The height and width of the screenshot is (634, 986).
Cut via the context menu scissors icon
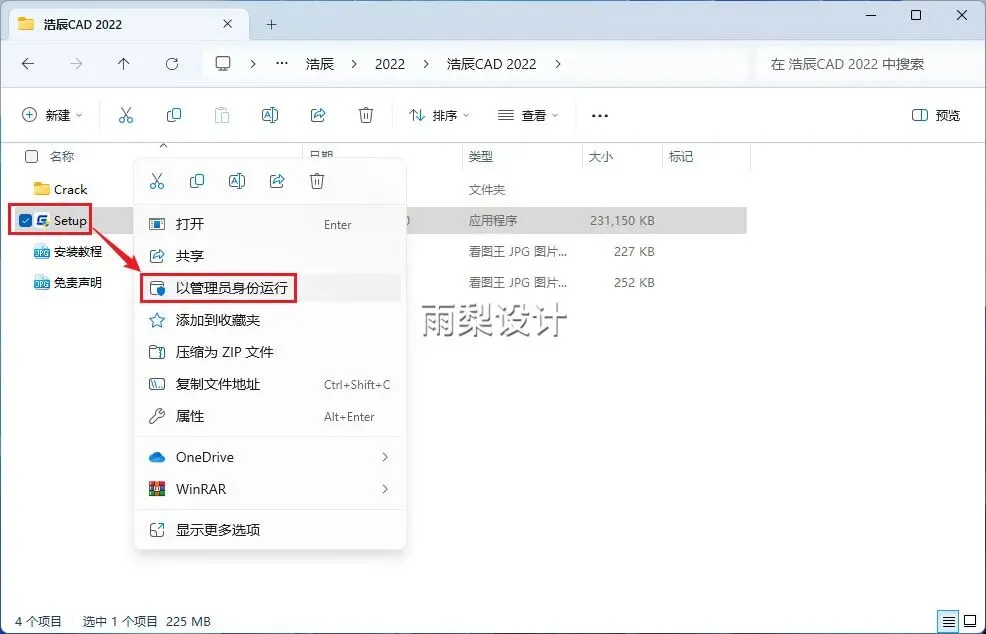(x=157, y=181)
